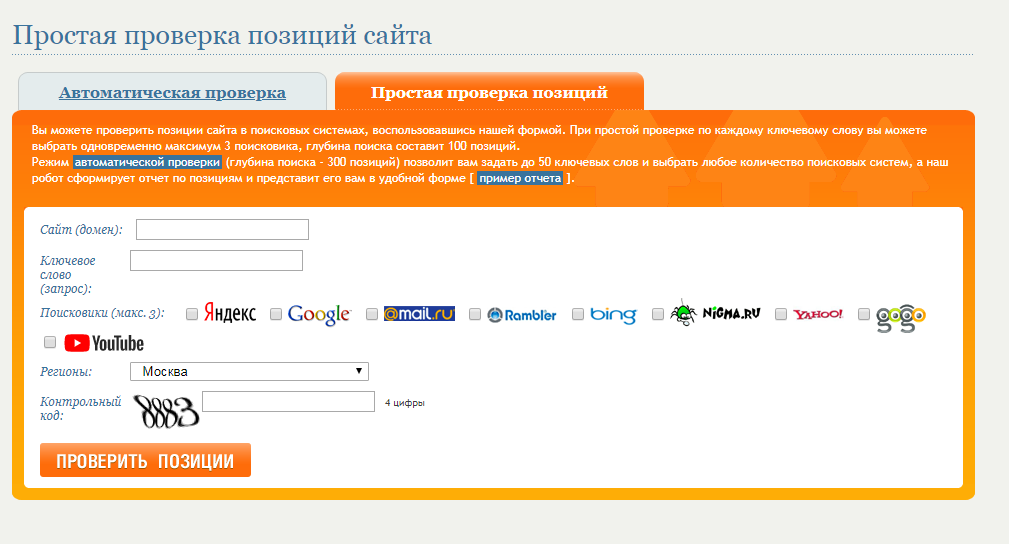Click the Yahoo! logo
This screenshot has width=1009, height=544.
tap(818, 314)
